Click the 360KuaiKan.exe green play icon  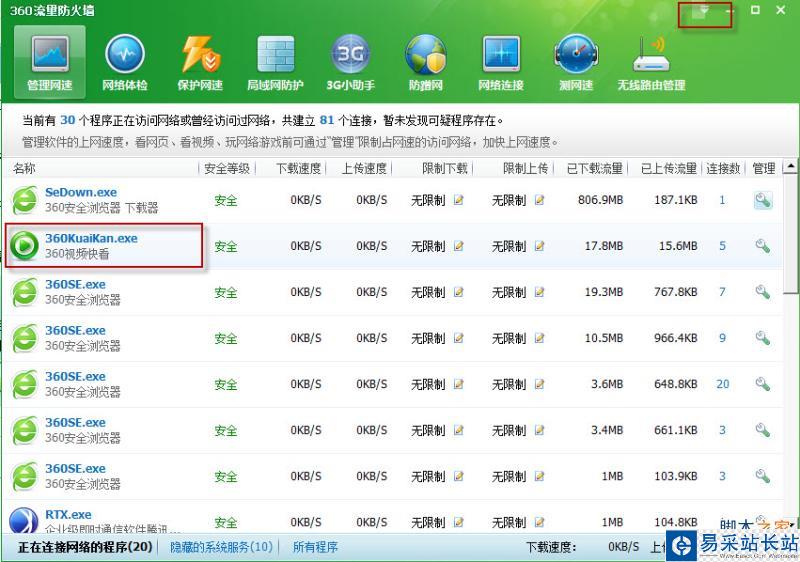24,246
